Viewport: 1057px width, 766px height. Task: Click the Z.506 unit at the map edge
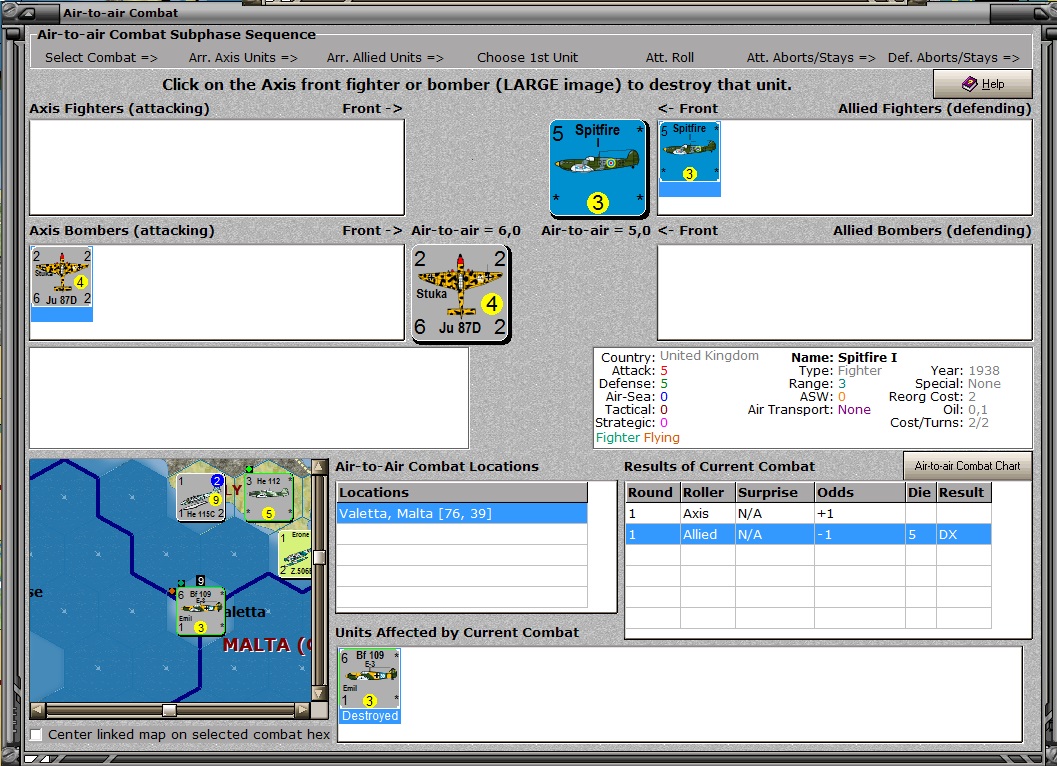click(295, 553)
